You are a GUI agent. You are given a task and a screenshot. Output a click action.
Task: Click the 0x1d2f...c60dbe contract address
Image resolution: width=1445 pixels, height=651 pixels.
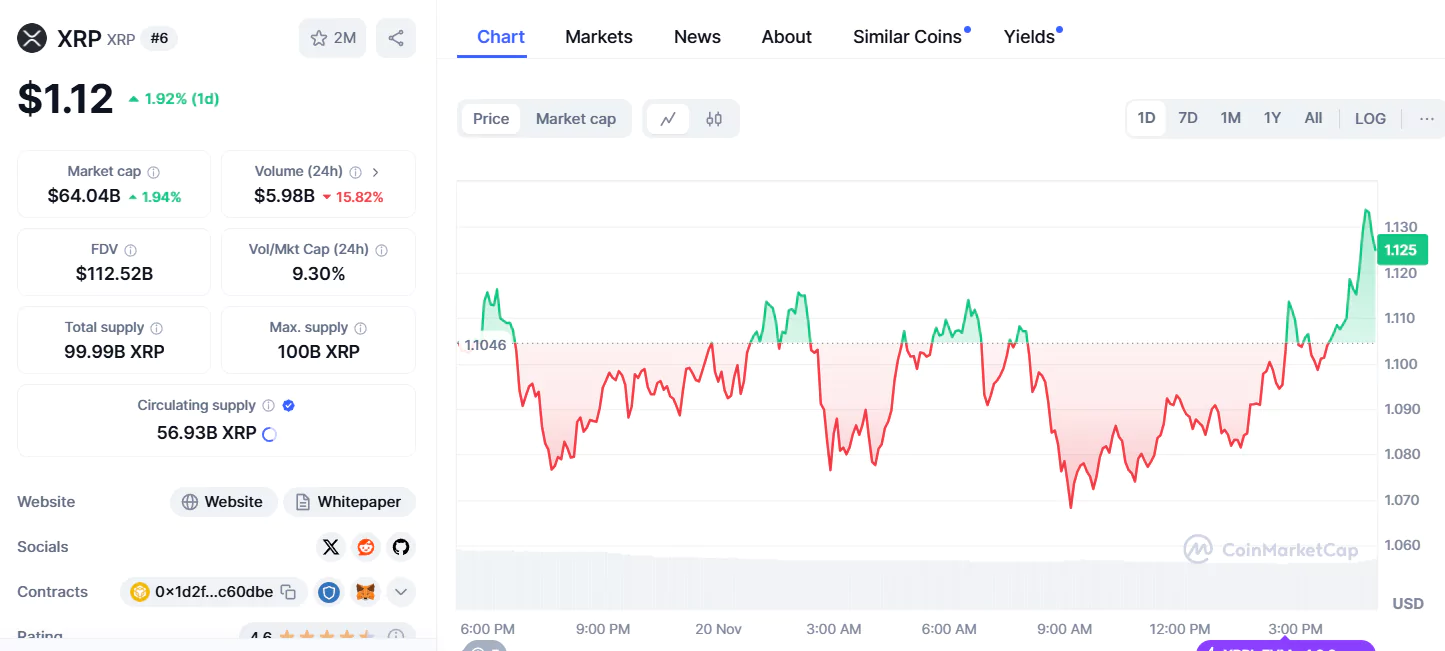pyautogui.click(x=214, y=592)
